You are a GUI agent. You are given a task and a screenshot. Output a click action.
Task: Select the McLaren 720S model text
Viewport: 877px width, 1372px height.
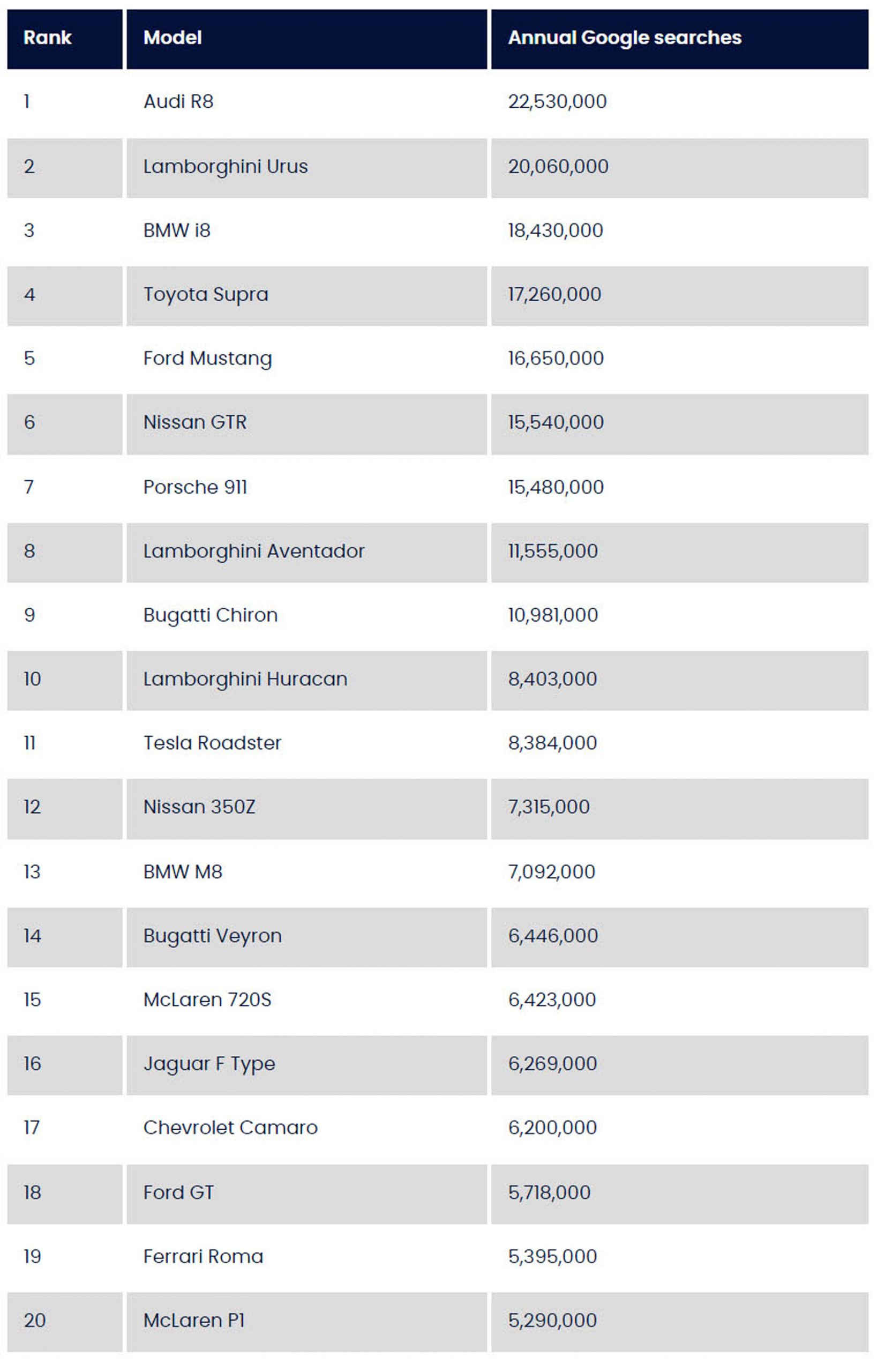point(207,1000)
